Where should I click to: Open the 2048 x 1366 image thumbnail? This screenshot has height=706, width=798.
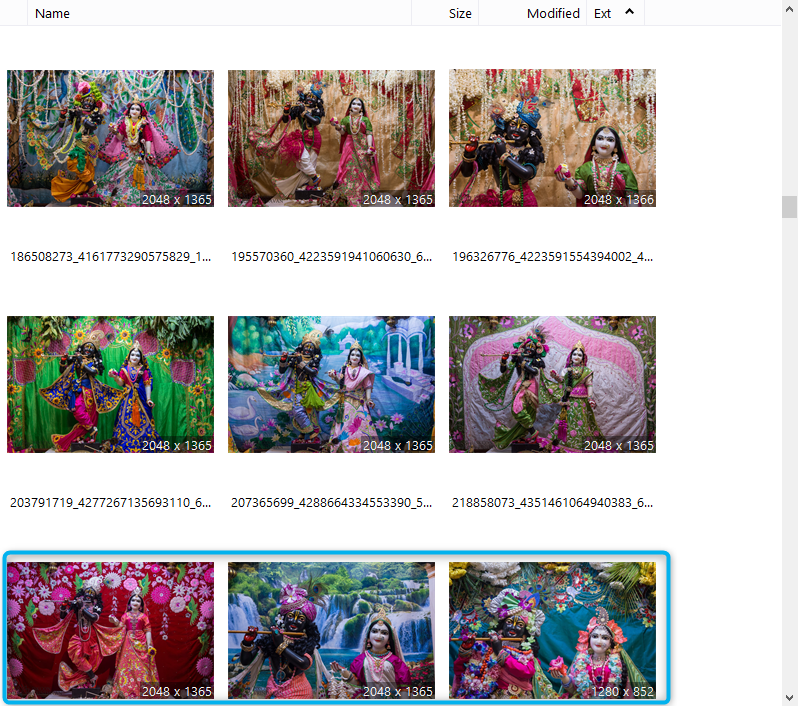point(552,138)
